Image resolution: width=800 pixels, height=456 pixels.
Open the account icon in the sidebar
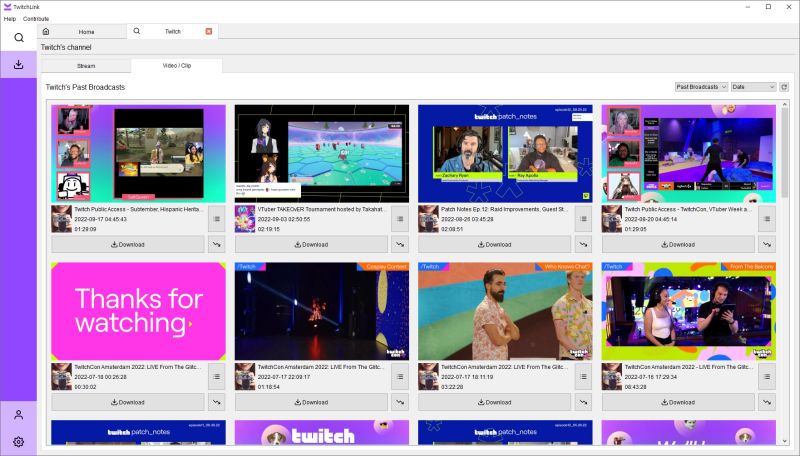click(x=18, y=415)
